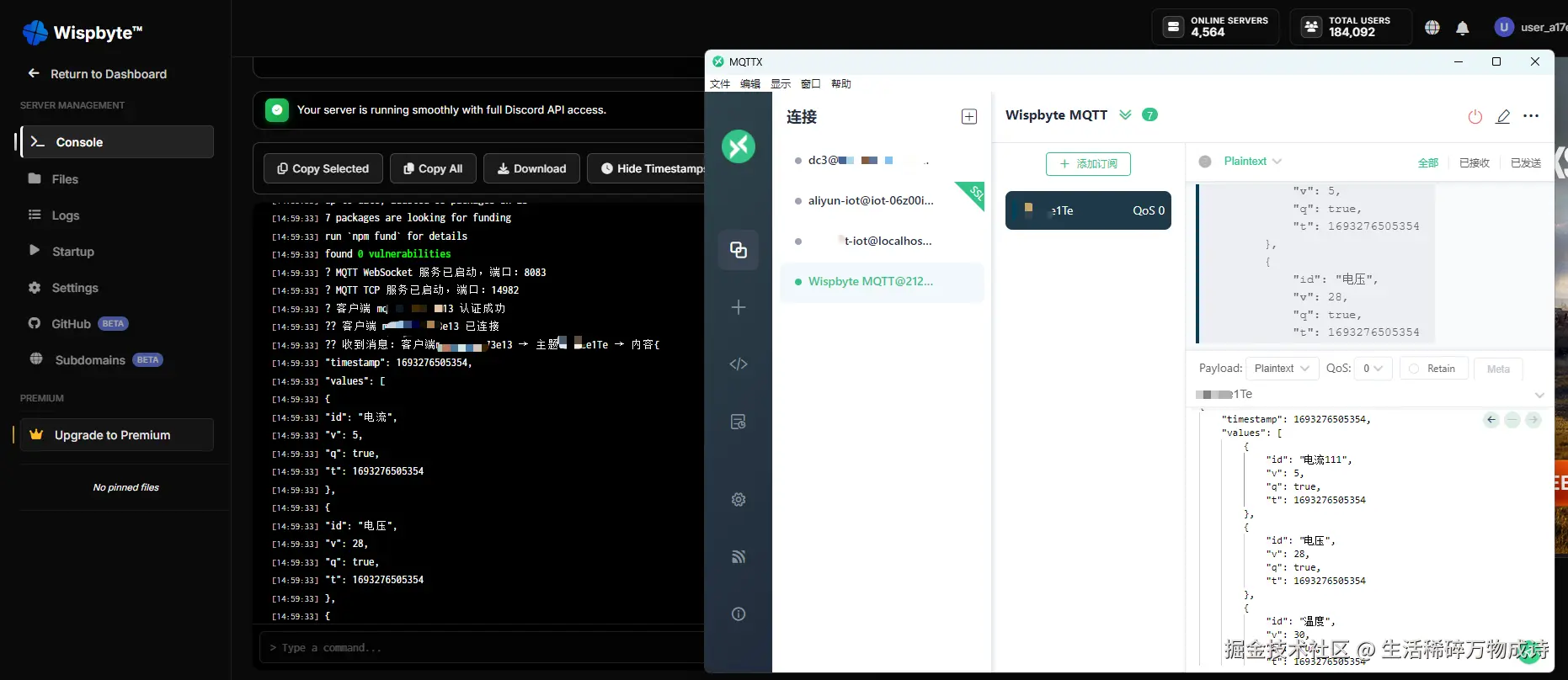Open the Files section in sidebar
This screenshot has width=1568, height=680.
point(65,179)
